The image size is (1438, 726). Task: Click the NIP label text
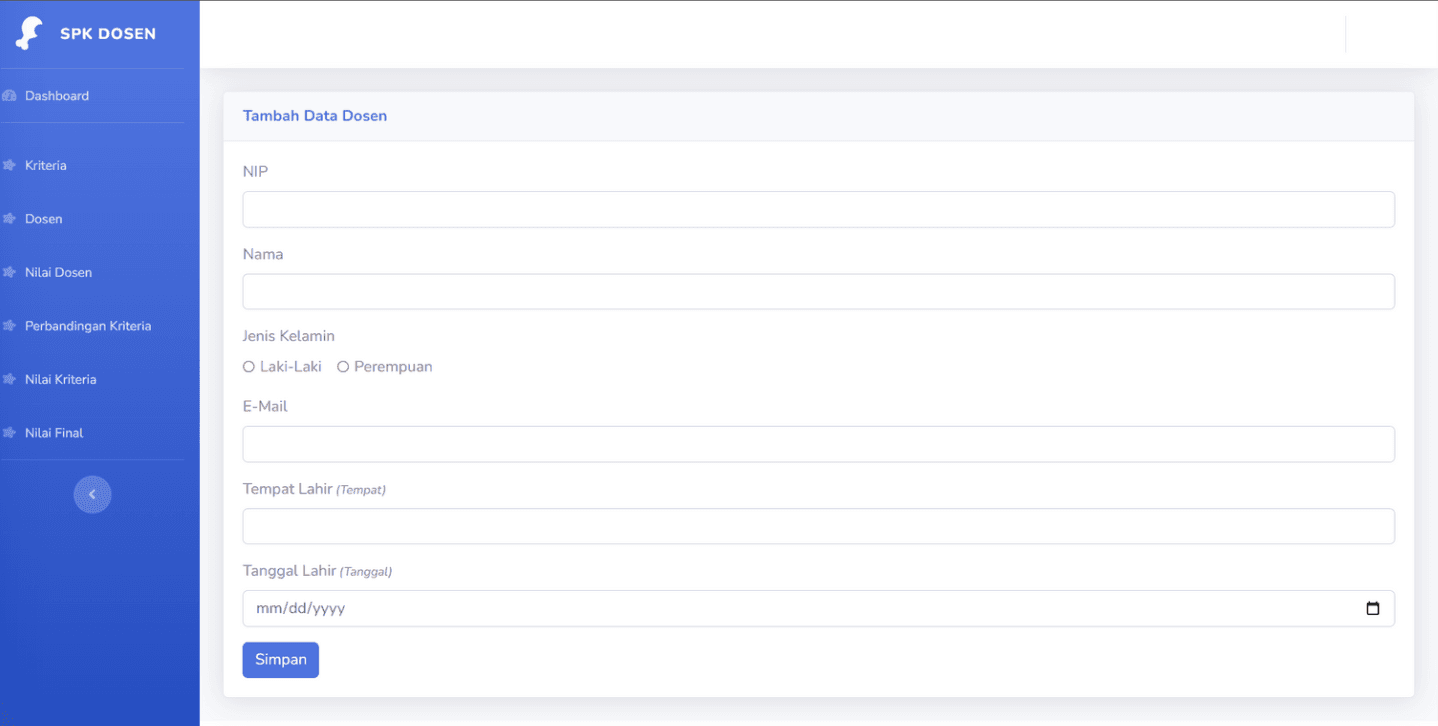pos(256,172)
